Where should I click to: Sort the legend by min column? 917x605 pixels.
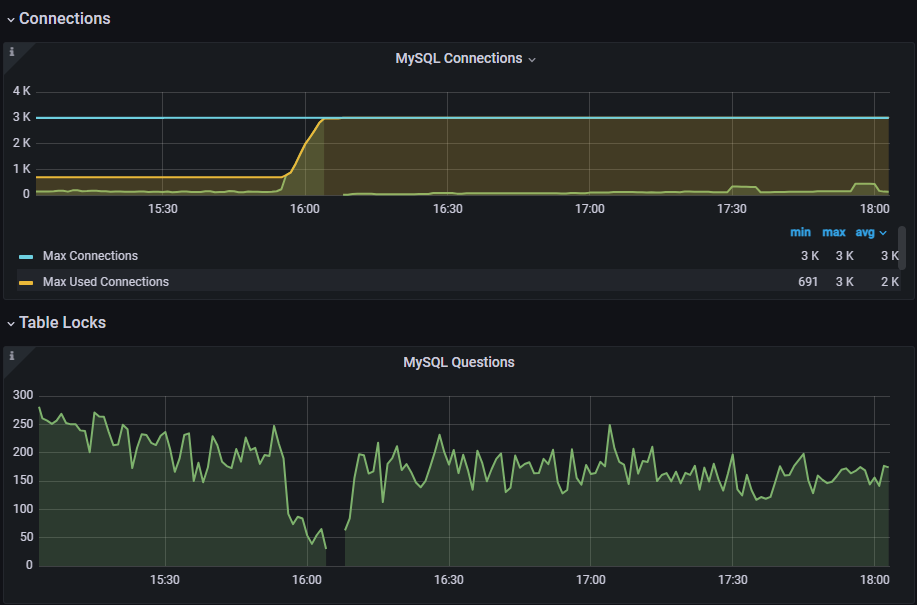click(800, 232)
